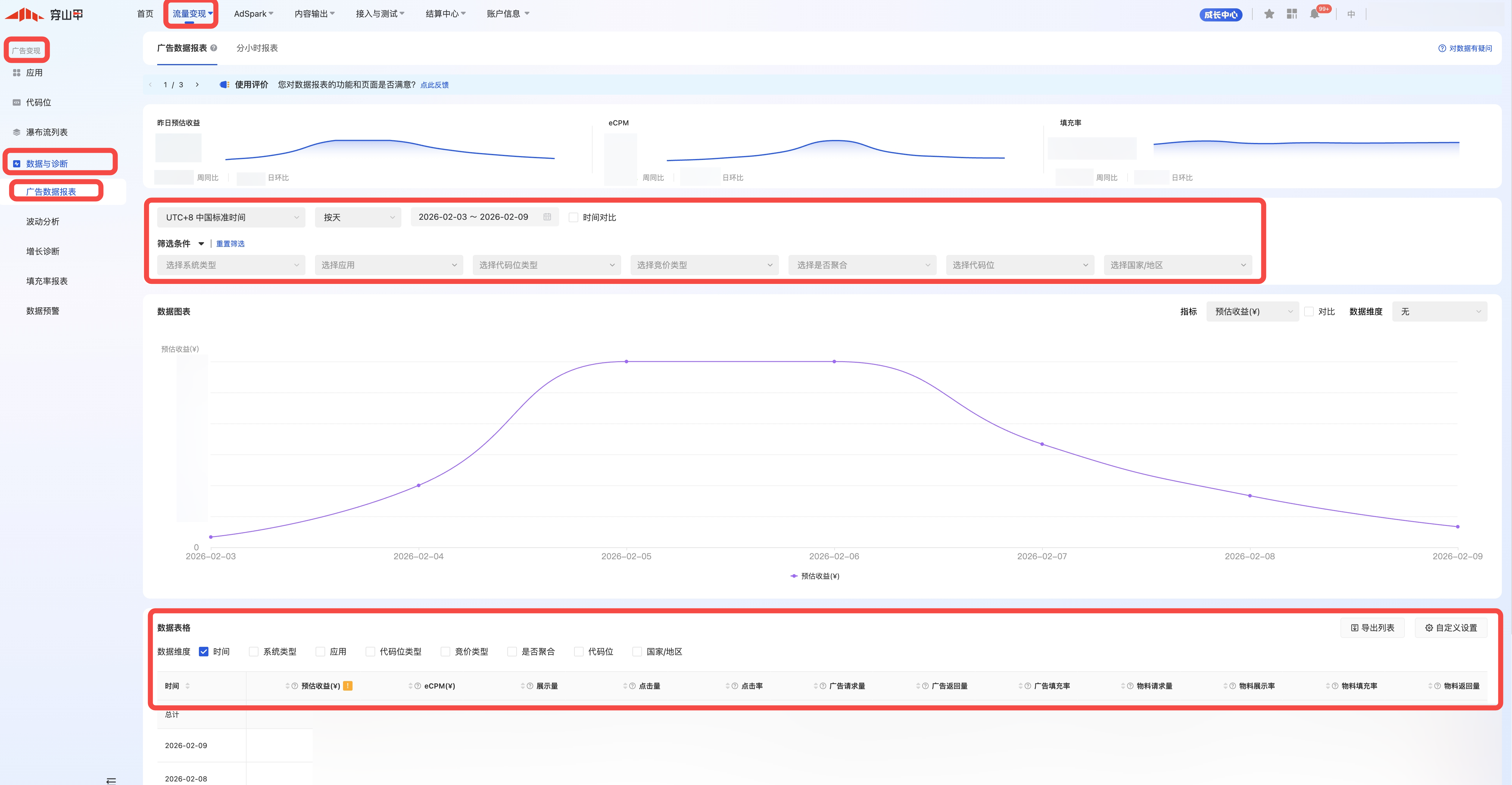This screenshot has height=785, width=1512.
Task: Open the notification bell with 99+ badge
Action: (x=1315, y=14)
